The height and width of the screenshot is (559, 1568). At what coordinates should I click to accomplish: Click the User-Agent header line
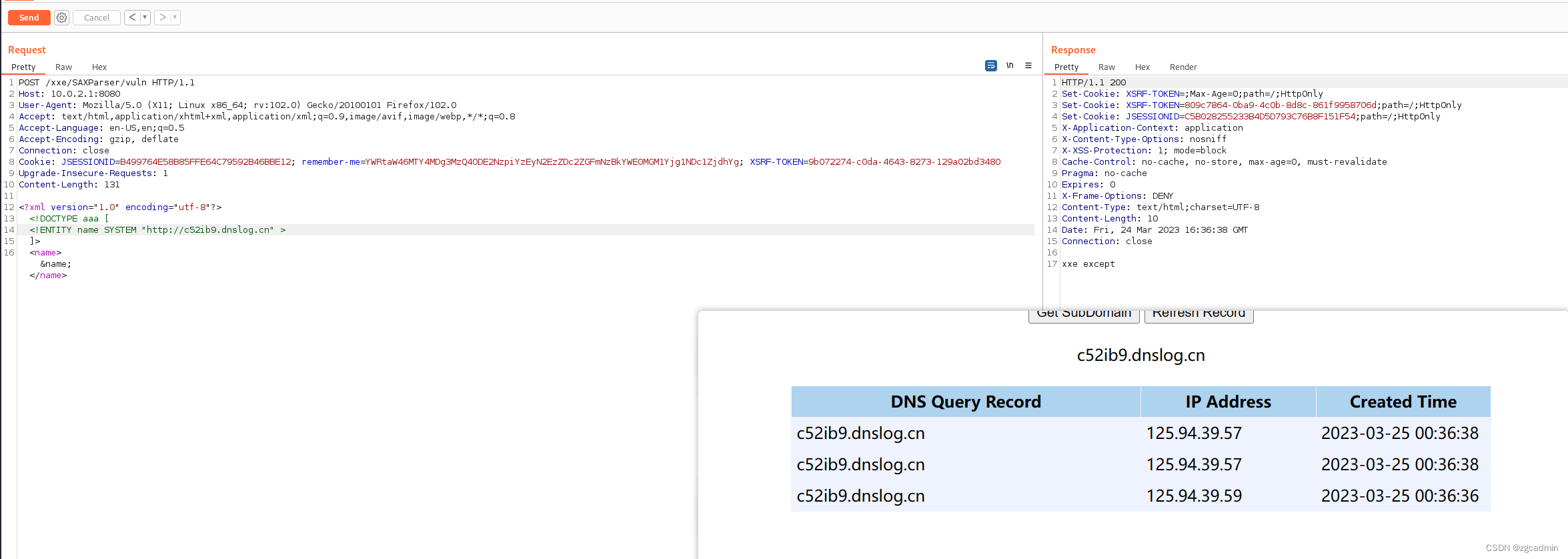click(237, 105)
